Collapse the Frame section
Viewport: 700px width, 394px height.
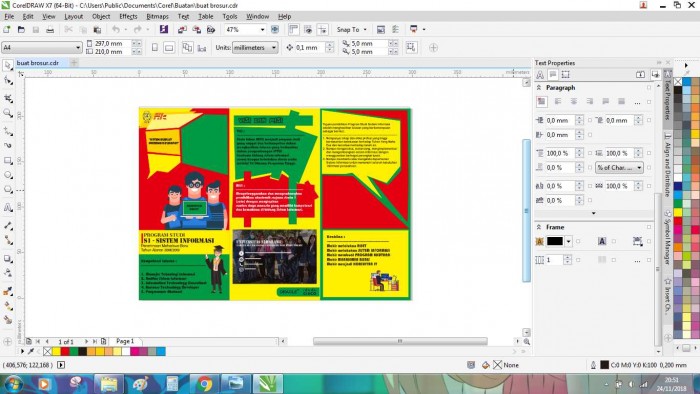tap(539, 227)
